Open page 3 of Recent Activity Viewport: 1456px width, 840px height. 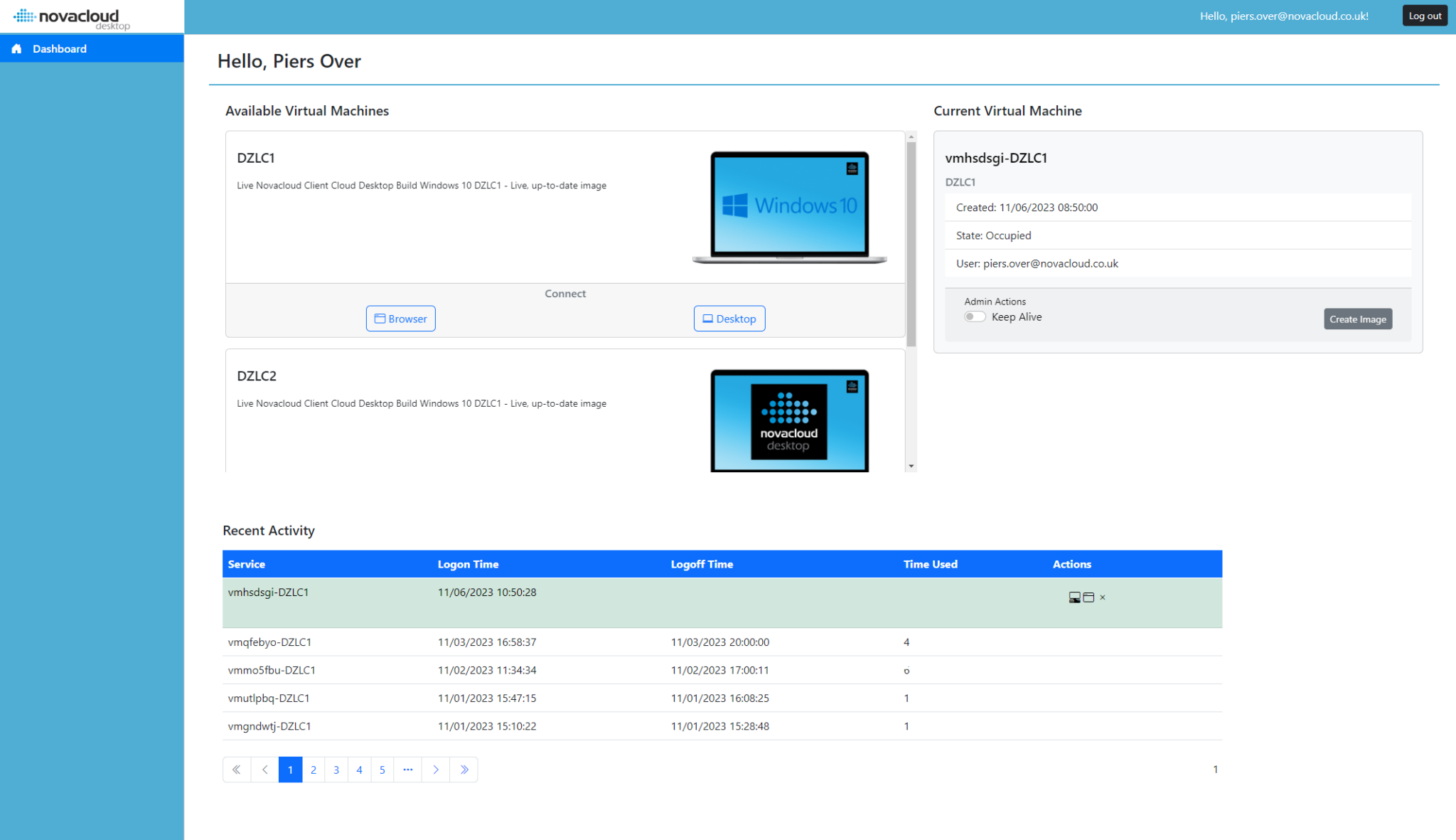(336, 769)
